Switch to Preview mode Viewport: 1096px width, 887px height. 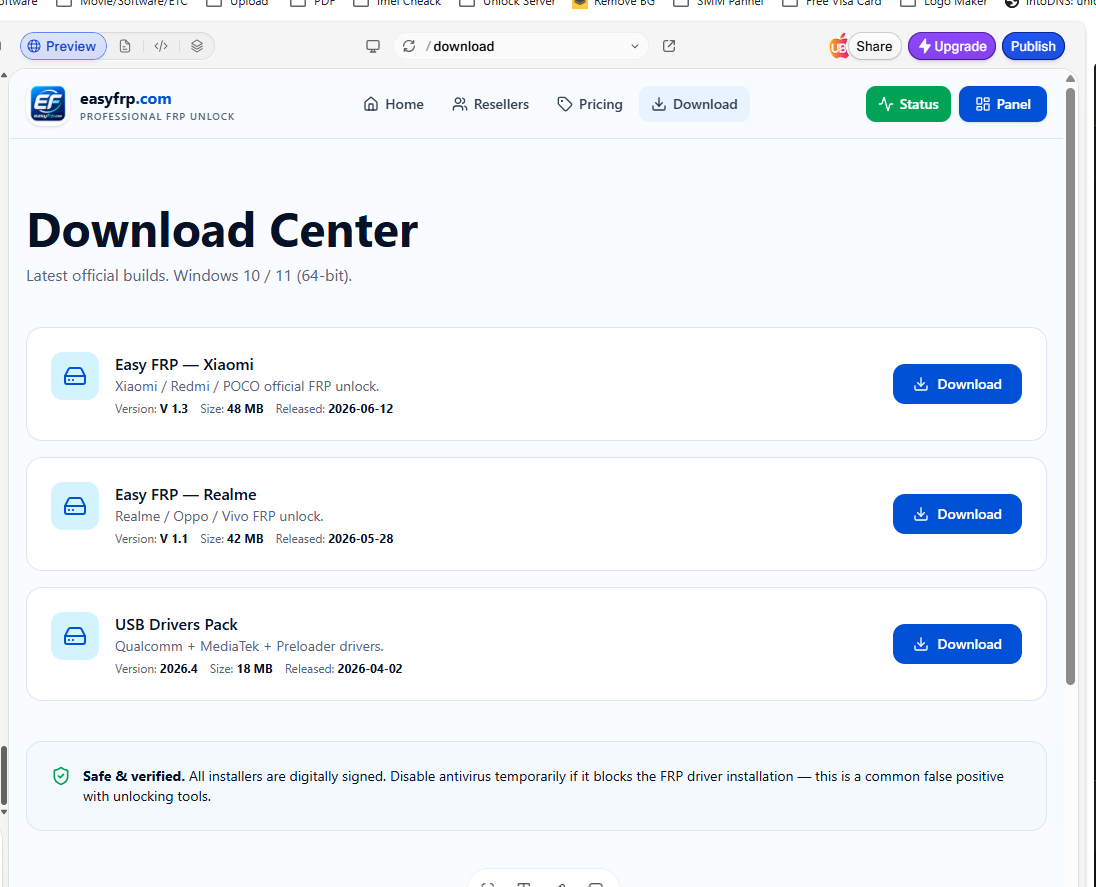pyautogui.click(x=63, y=46)
